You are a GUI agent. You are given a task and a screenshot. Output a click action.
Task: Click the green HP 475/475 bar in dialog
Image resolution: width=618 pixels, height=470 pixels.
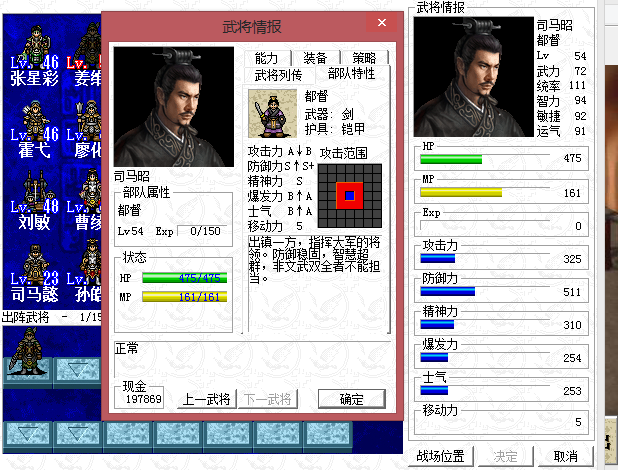pyautogui.click(x=184, y=278)
